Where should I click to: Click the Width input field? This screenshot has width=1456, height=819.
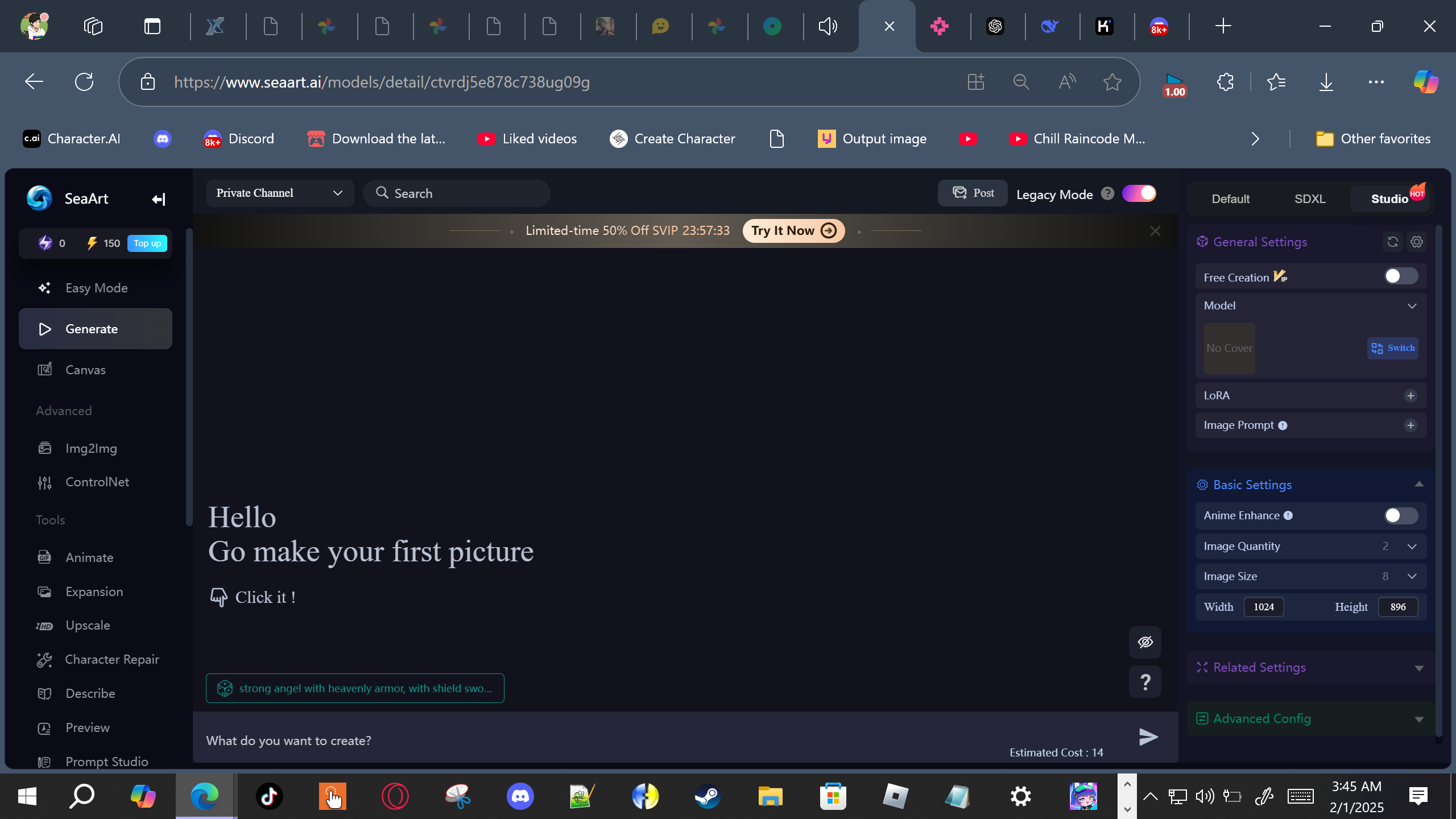click(1263, 607)
